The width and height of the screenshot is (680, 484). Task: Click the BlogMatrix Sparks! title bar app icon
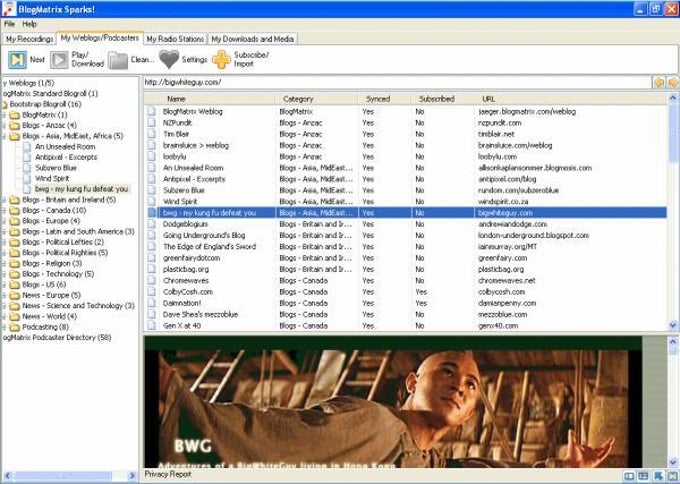(8, 9)
